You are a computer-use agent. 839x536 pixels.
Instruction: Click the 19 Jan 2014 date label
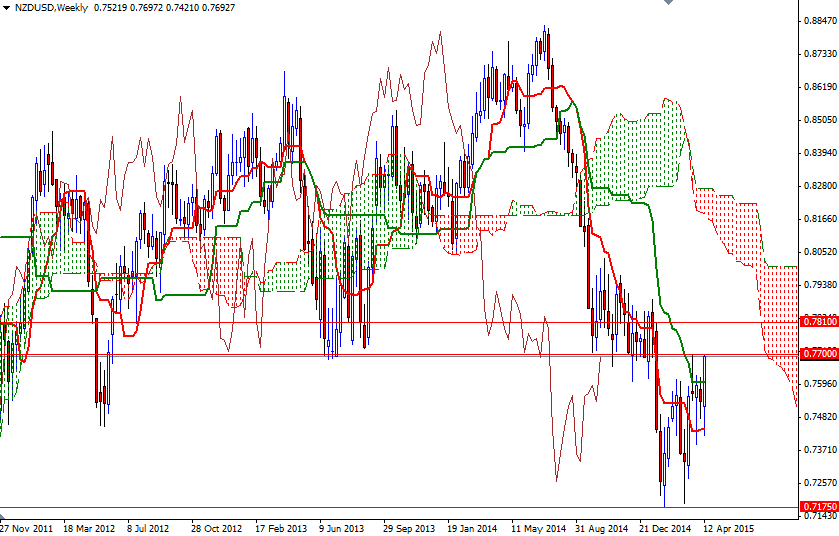tap(473, 529)
